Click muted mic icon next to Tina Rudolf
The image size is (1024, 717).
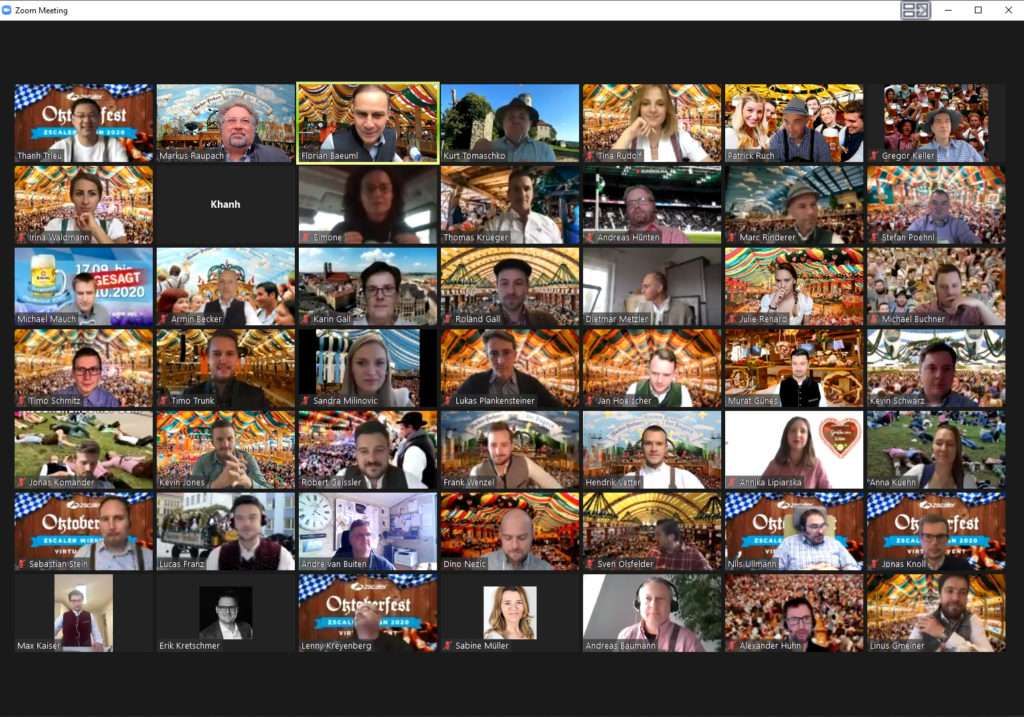tap(590, 156)
